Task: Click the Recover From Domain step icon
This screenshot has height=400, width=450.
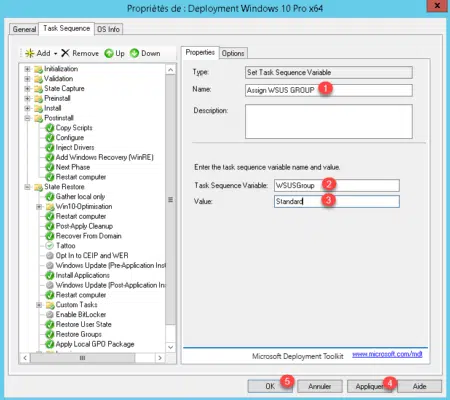Action: [50, 236]
